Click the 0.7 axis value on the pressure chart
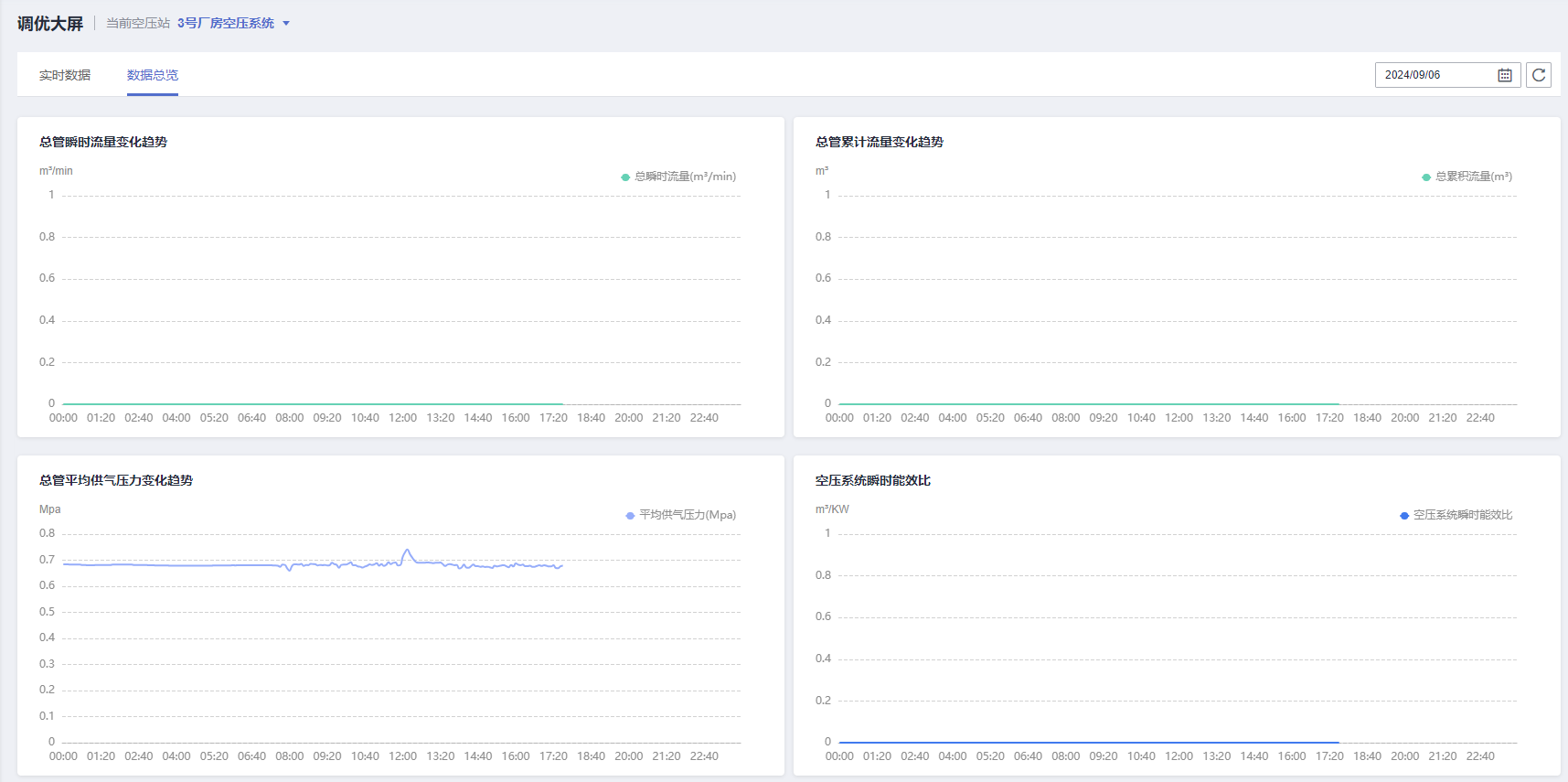Viewport: 1568px width, 782px height. point(47,560)
